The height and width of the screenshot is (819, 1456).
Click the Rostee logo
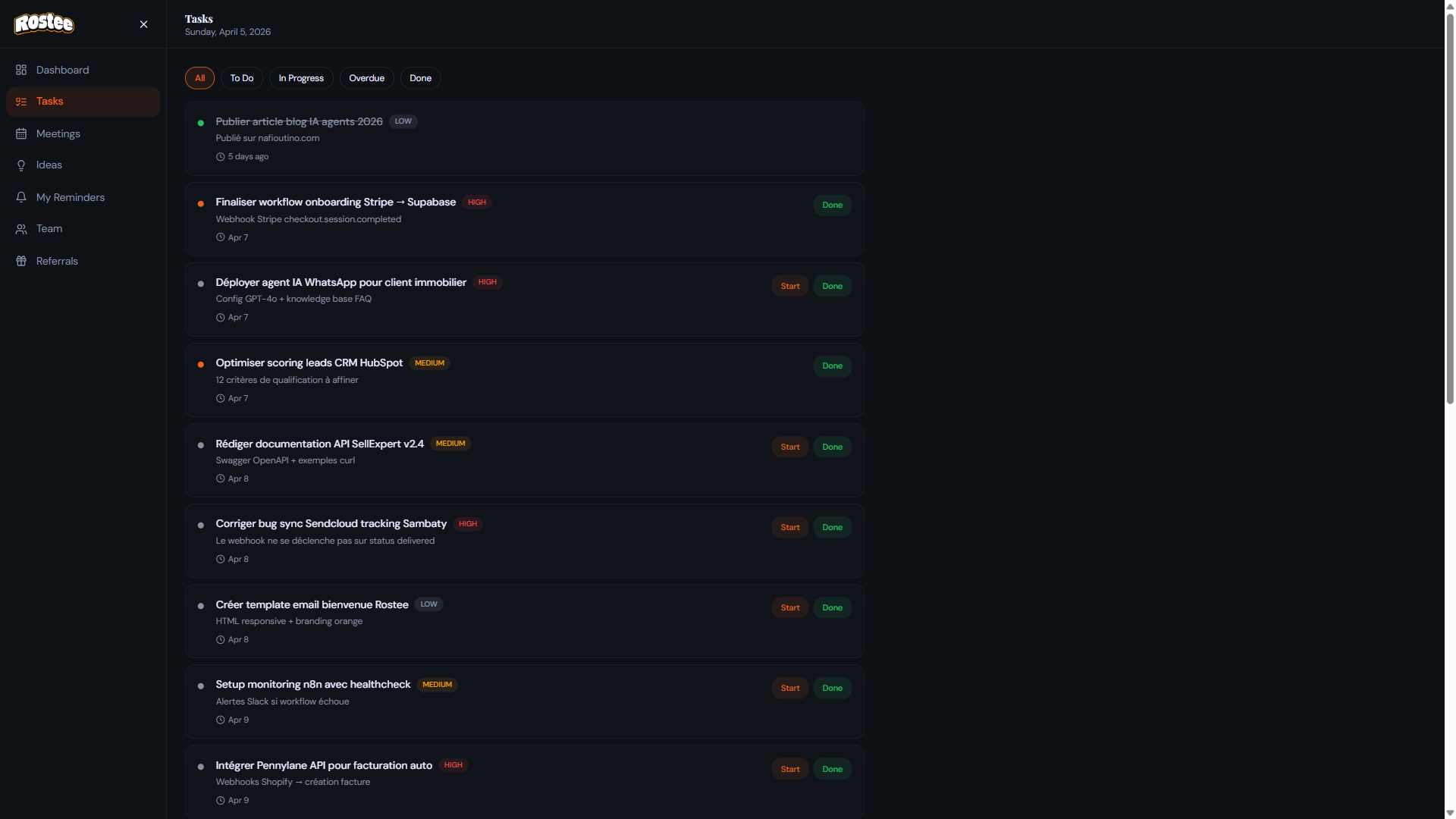tap(44, 24)
